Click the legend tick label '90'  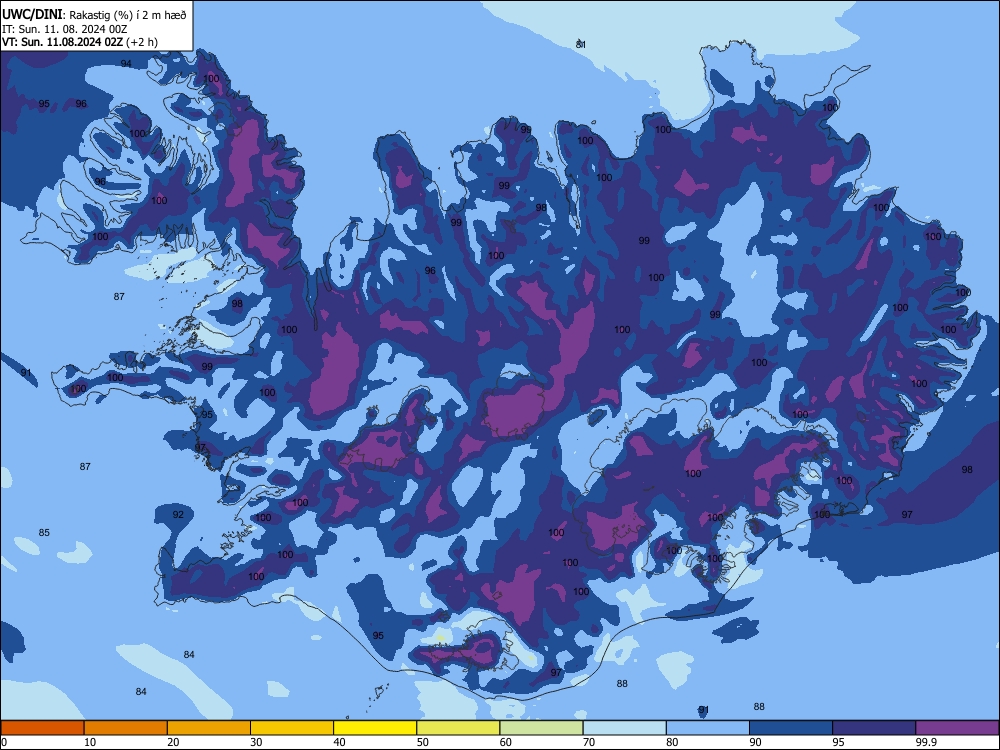pos(755,742)
